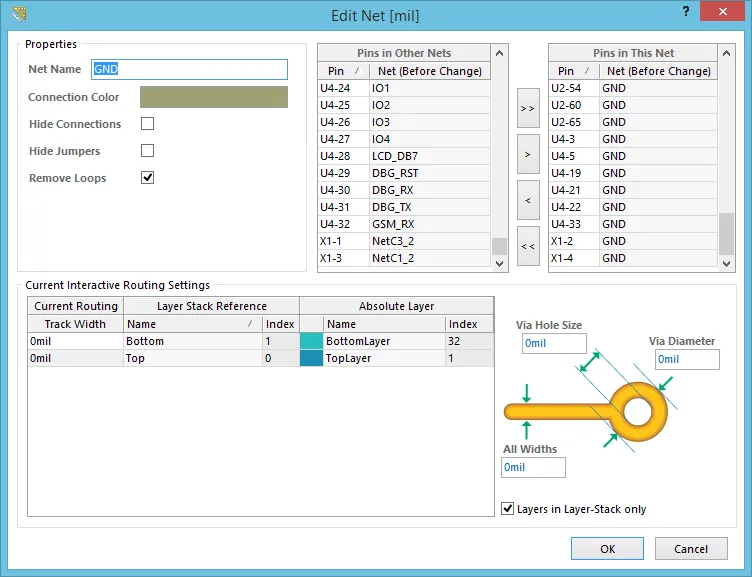The width and height of the screenshot is (752, 577).
Task: Click the << remove all pins button
Action: tap(528, 246)
